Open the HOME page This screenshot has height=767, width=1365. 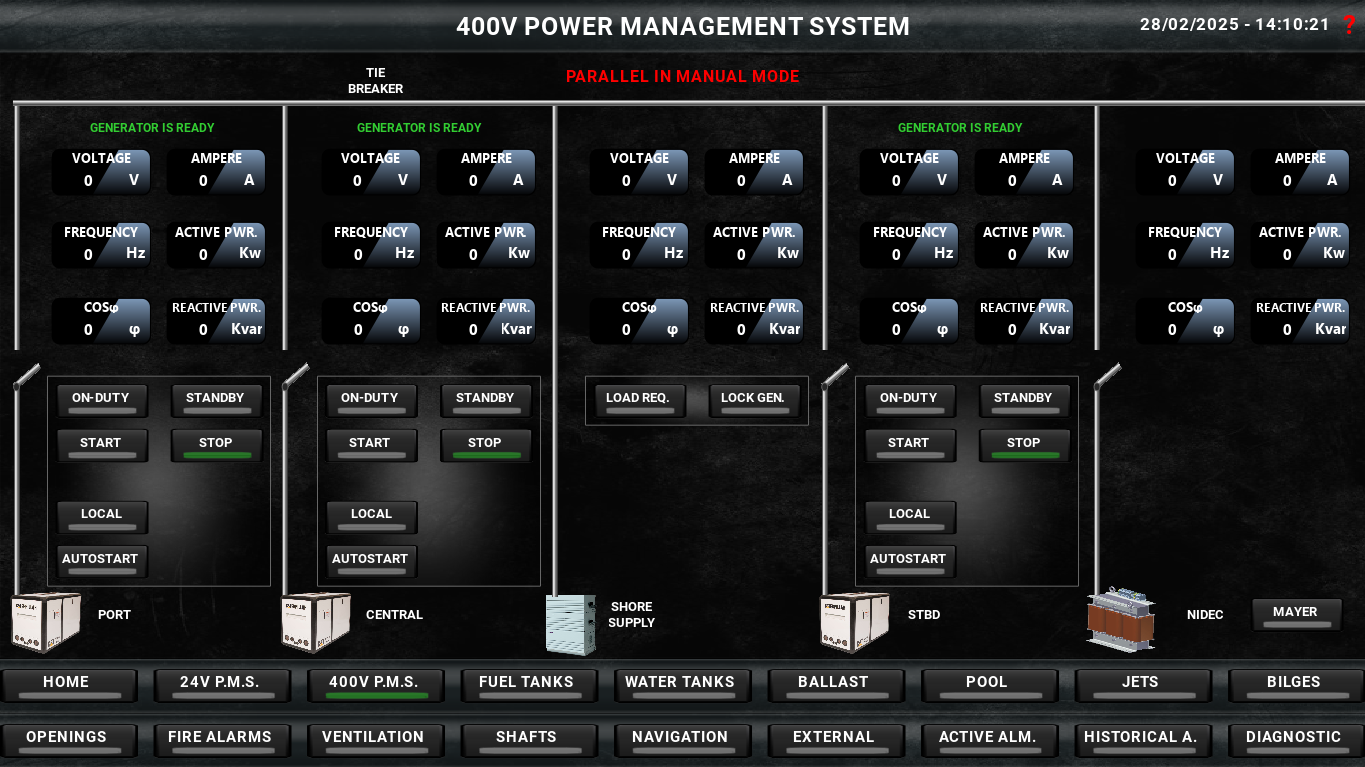coord(67,686)
